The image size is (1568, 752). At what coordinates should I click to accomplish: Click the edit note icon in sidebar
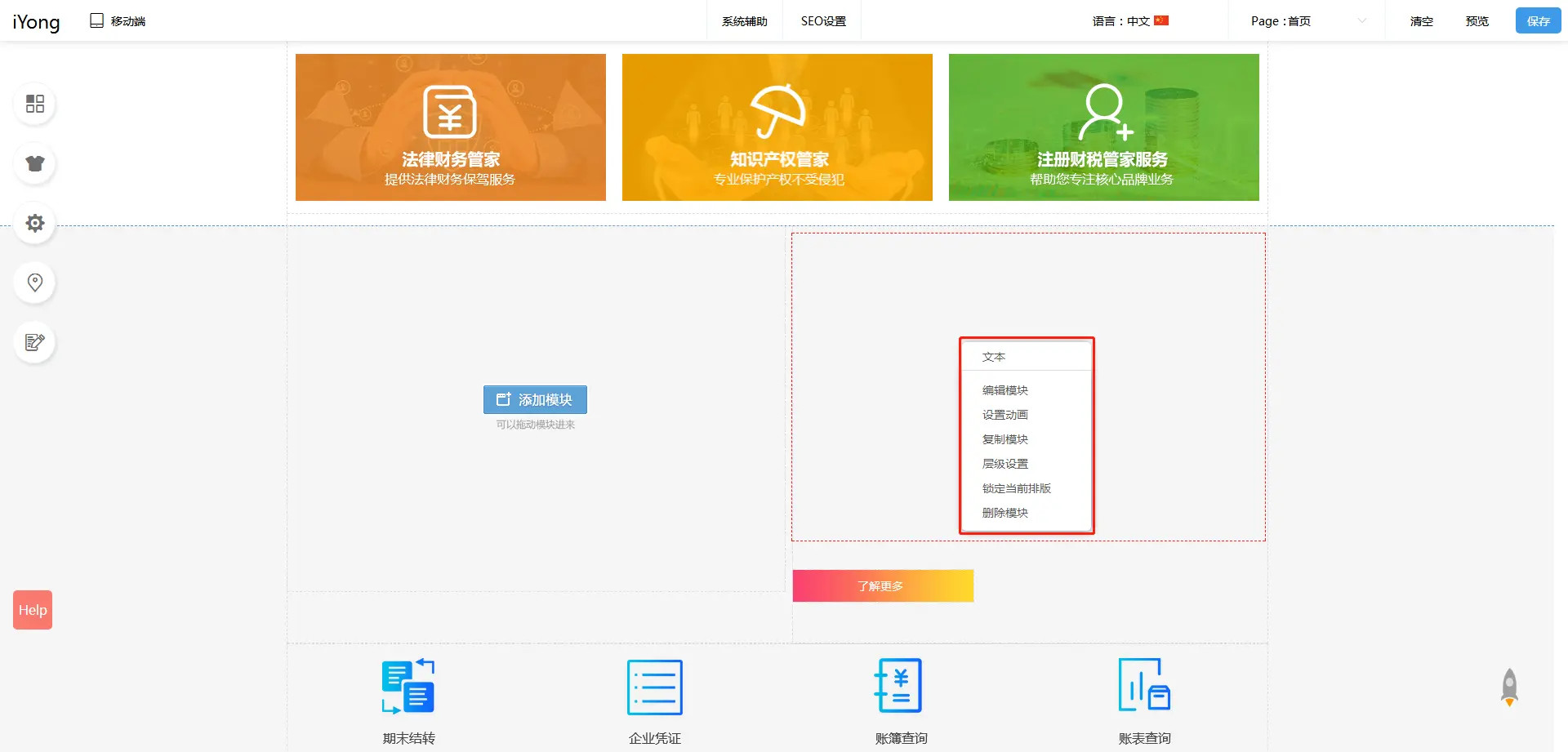click(x=35, y=342)
